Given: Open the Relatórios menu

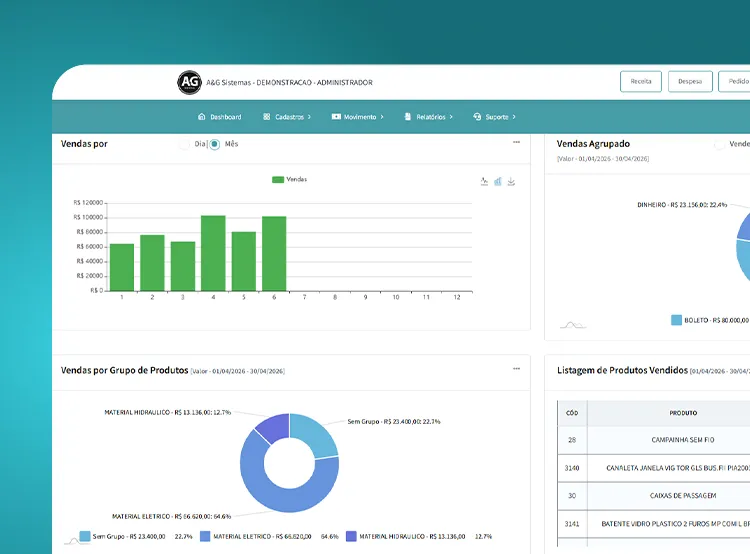Looking at the screenshot, I should coord(429,117).
